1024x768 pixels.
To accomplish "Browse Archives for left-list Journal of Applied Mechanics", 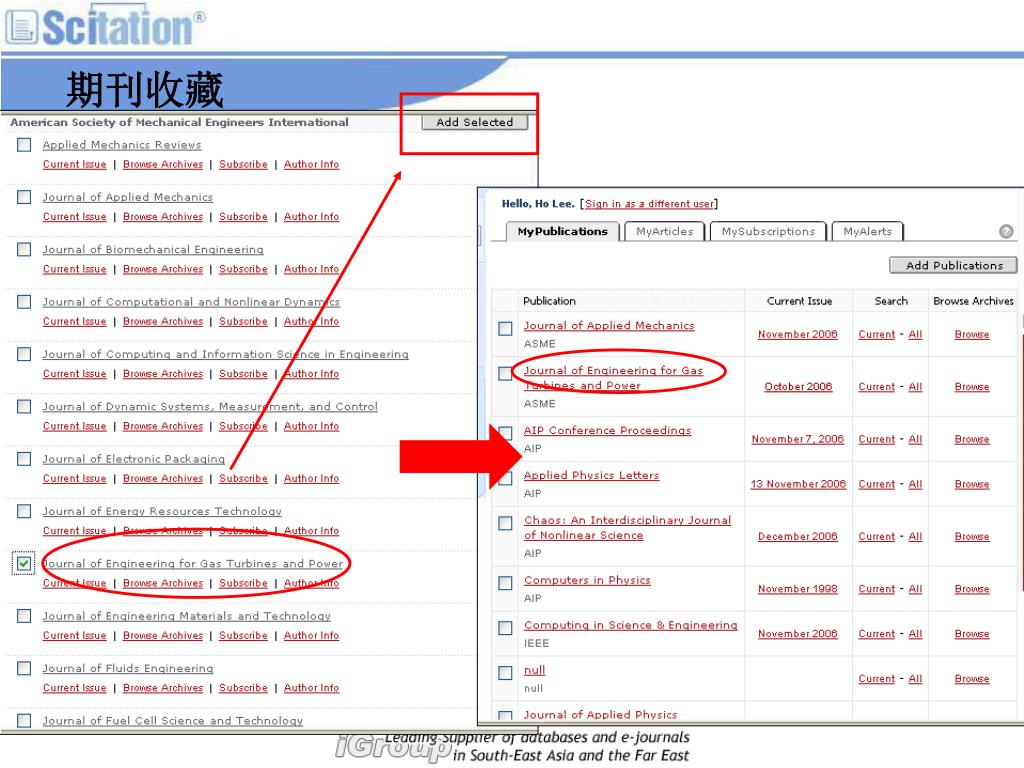I will click(163, 217).
